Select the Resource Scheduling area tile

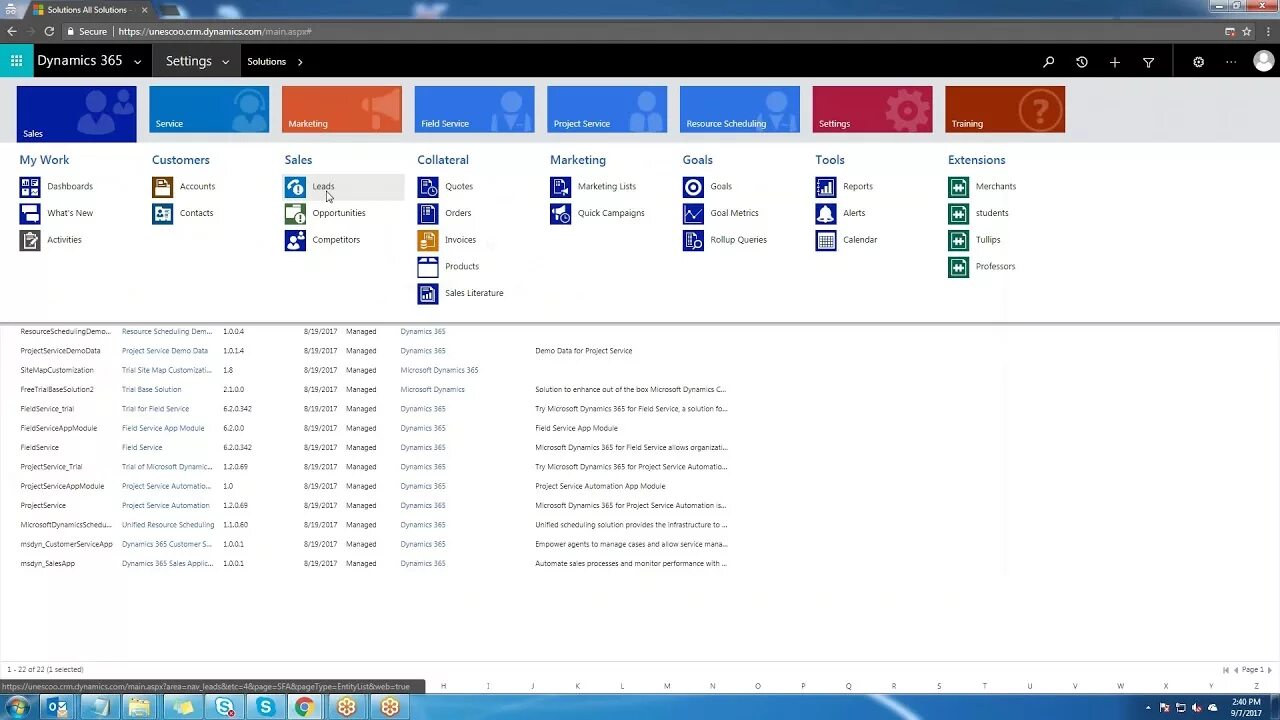(740, 110)
